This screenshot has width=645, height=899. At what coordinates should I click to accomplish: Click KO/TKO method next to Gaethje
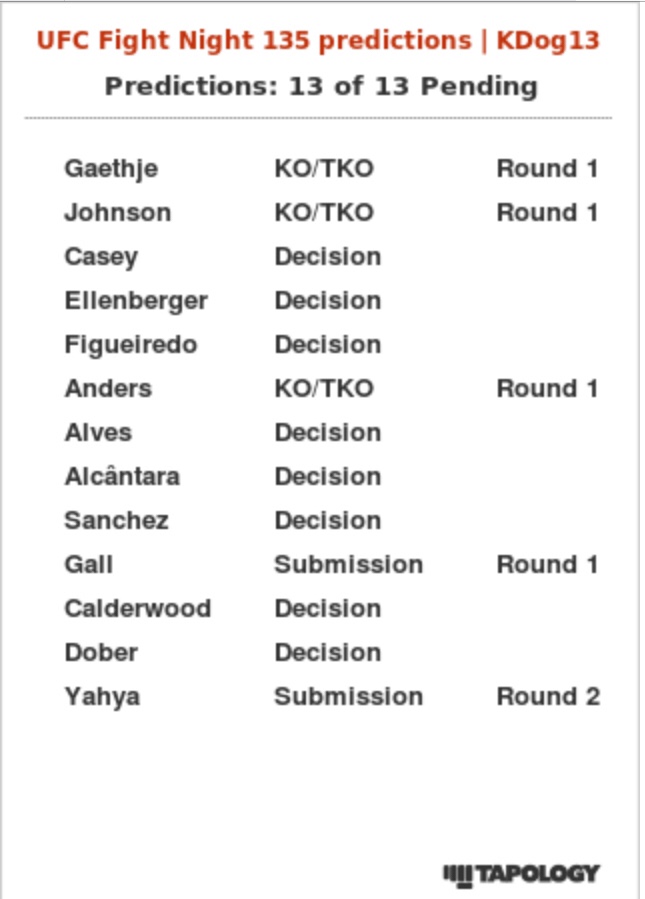[x=323, y=169]
